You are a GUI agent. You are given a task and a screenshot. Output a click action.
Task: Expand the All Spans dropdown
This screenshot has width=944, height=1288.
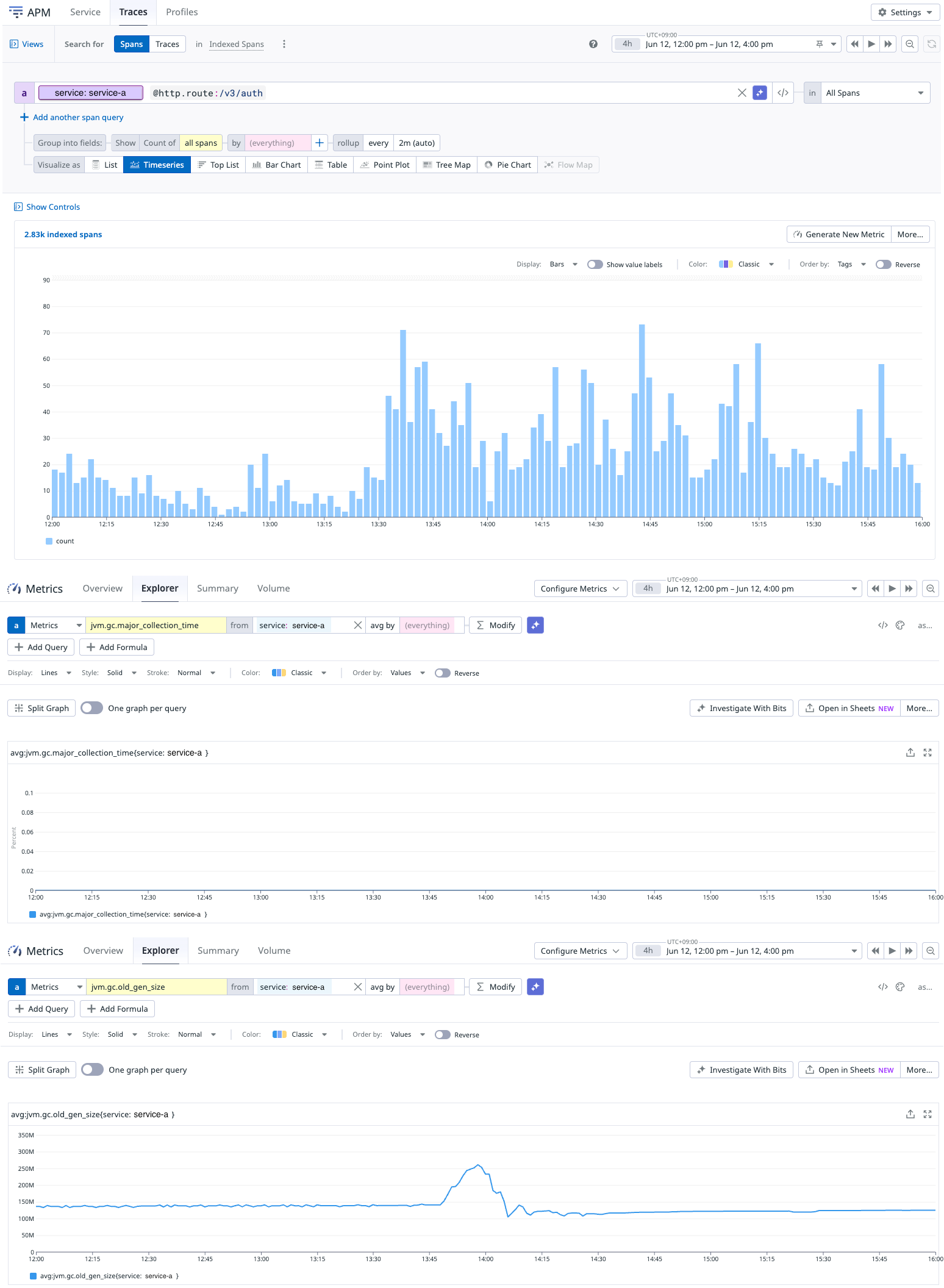pos(875,93)
